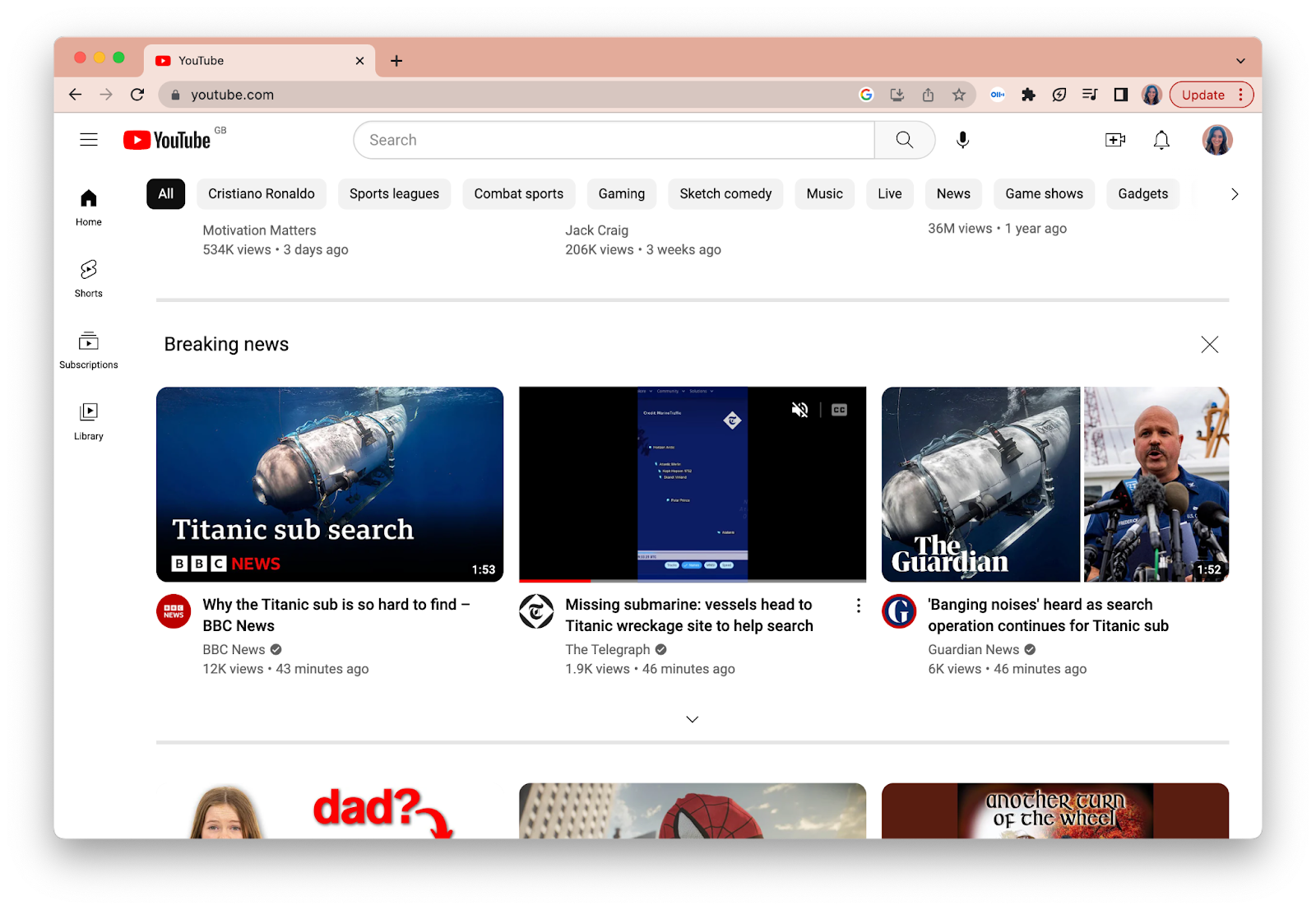Viewport: 1316px width, 910px height.
Task: Select the Game shows chip
Action: pyautogui.click(x=1045, y=194)
